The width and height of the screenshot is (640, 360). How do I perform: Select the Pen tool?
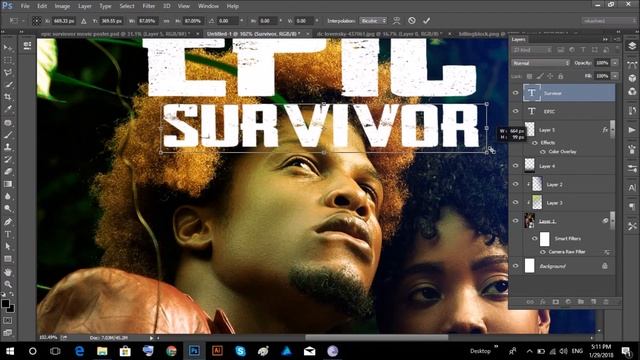tap(8, 222)
